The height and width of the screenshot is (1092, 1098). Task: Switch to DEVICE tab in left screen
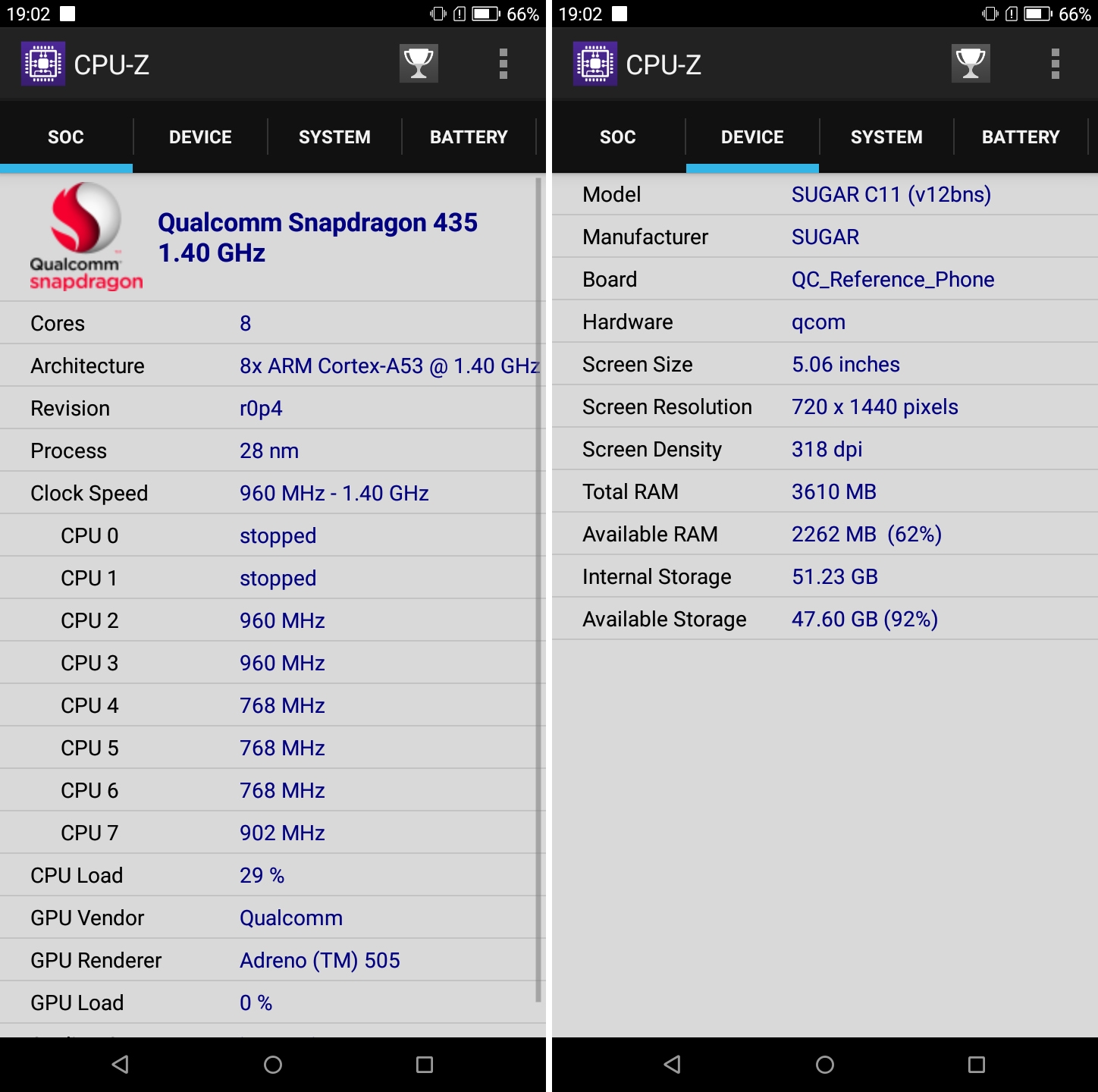pos(200,137)
